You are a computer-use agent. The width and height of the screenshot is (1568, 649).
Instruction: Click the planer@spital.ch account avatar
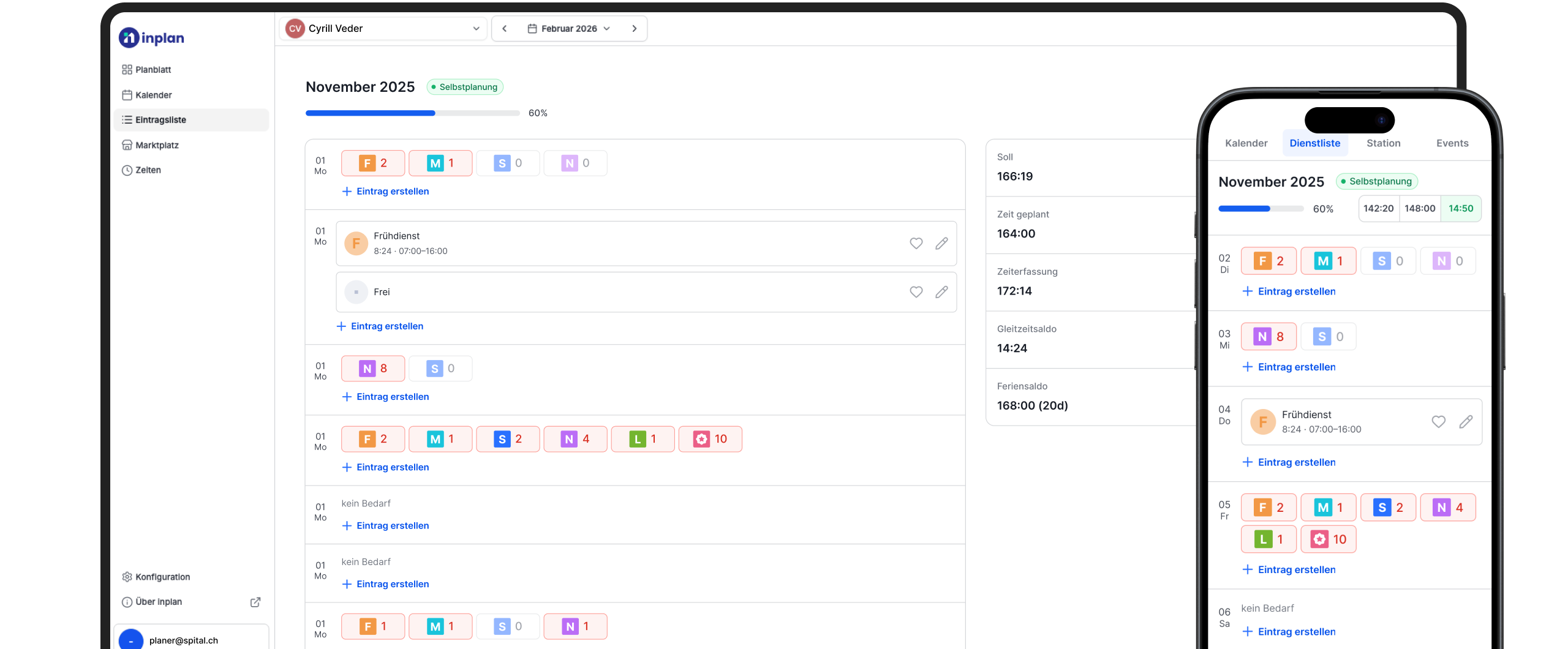click(130, 640)
